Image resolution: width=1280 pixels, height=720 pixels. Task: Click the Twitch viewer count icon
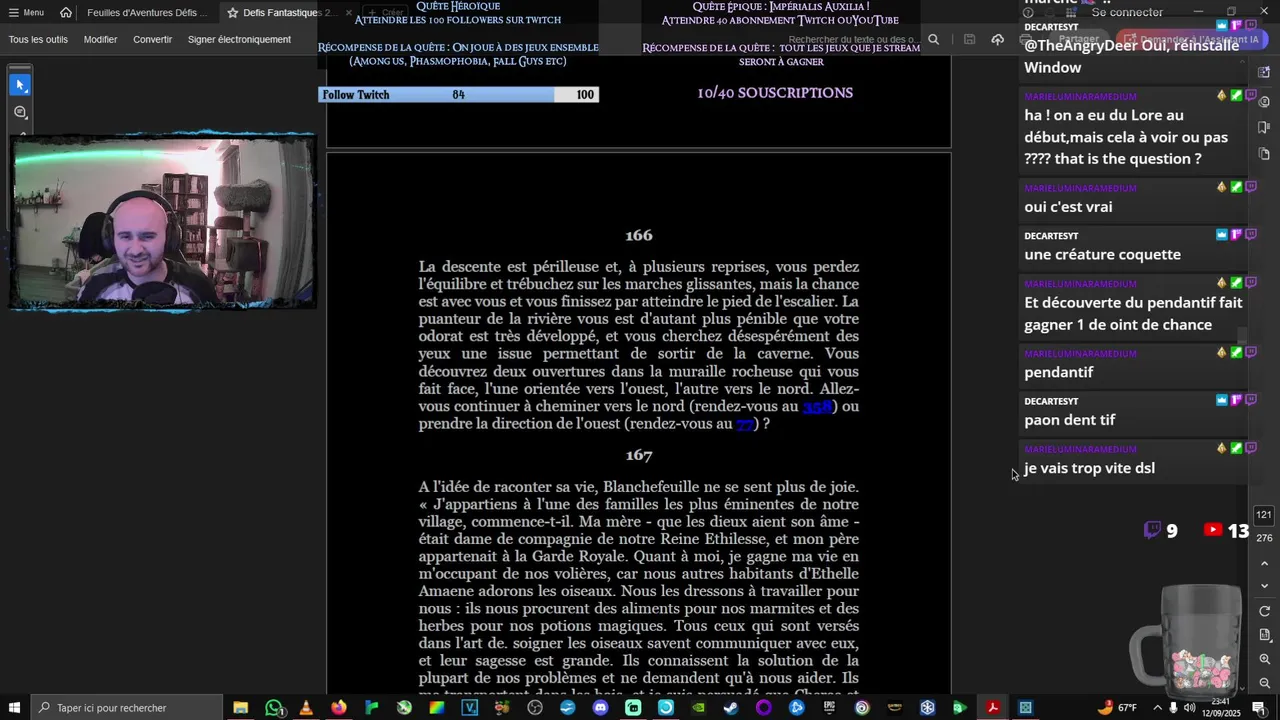tap(1152, 530)
